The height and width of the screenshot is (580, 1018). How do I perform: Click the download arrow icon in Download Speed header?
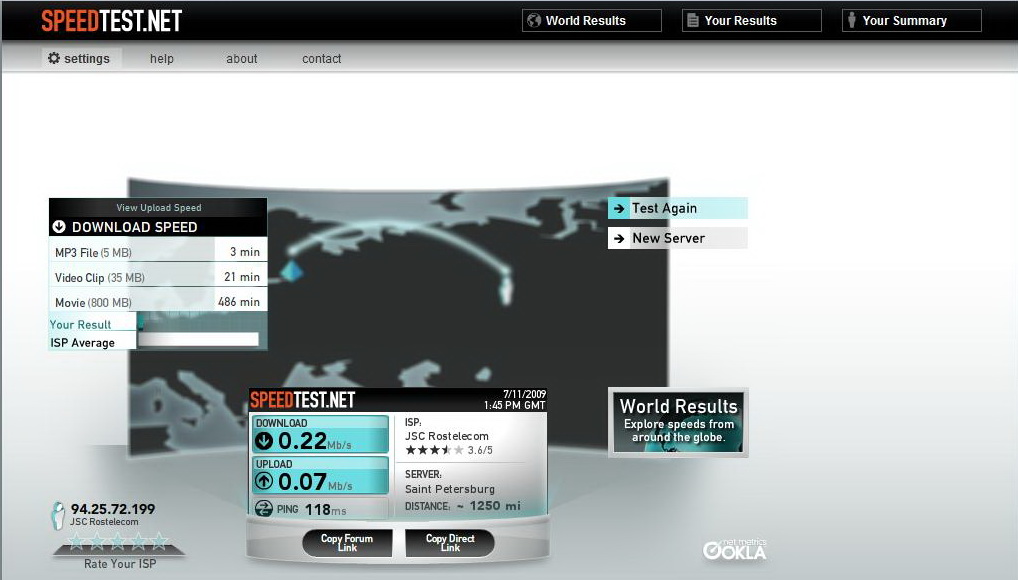[59, 227]
